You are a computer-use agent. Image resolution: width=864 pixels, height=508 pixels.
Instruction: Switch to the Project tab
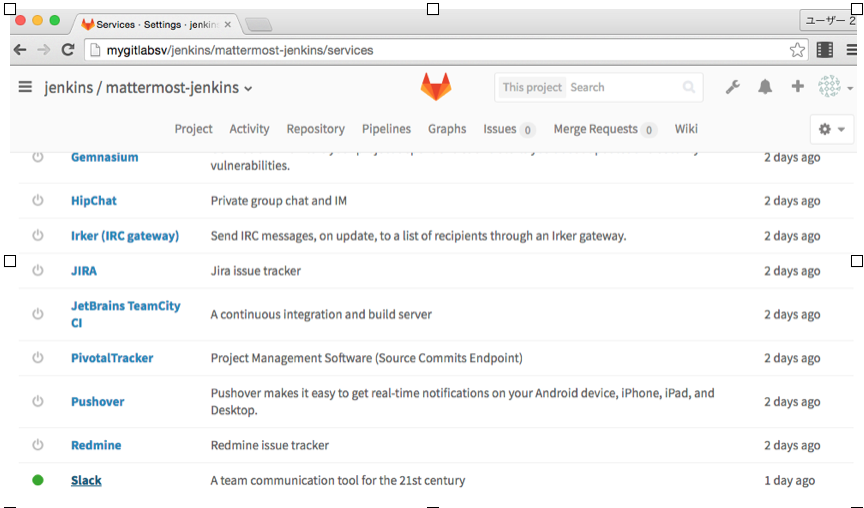pyautogui.click(x=193, y=129)
